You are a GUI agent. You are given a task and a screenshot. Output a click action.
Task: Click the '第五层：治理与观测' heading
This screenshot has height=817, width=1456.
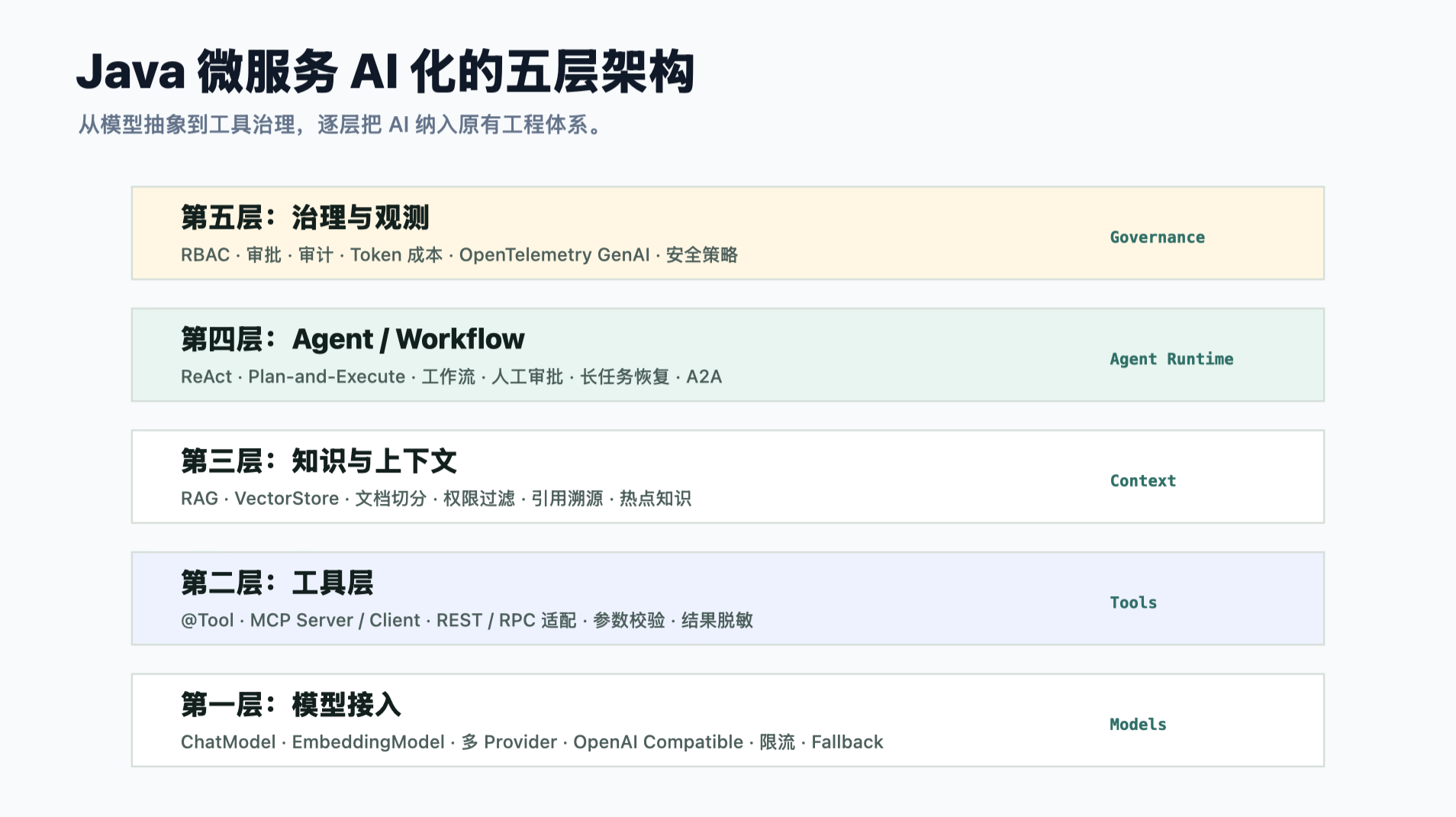click(x=305, y=218)
